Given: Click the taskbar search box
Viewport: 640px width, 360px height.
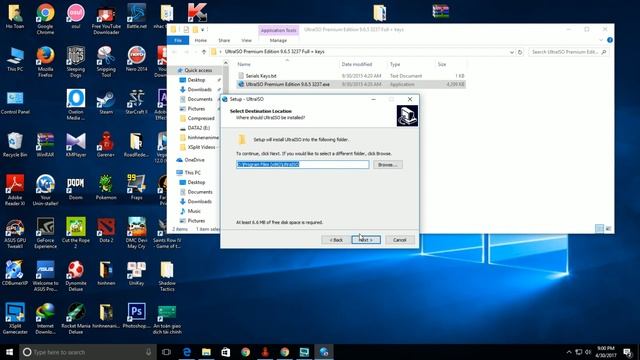Looking at the screenshot, I should [x=88, y=352].
